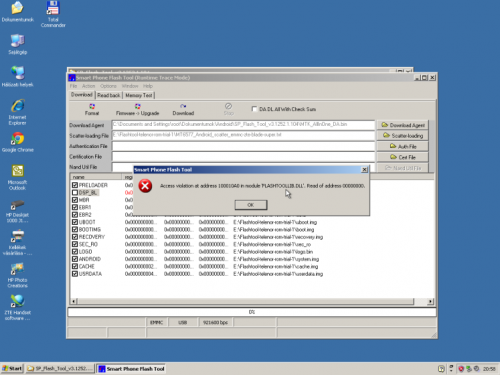The width and height of the screenshot is (500, 375).
Task: Click the Scatter-loading File path field
Action: (x=243, y=135)
